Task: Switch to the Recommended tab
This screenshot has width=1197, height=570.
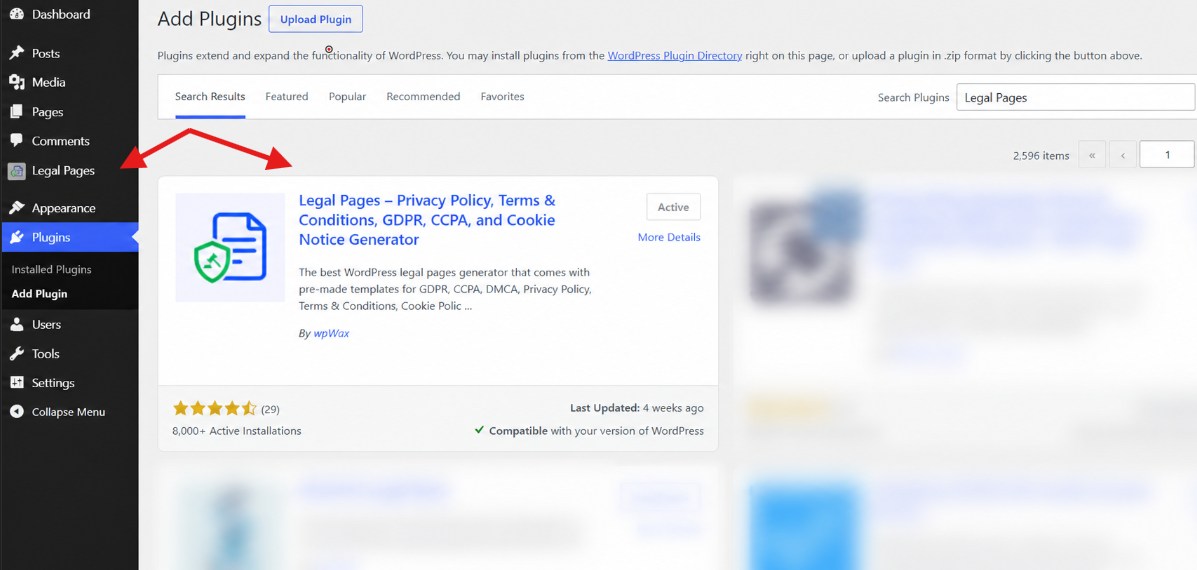Action: 423,97
